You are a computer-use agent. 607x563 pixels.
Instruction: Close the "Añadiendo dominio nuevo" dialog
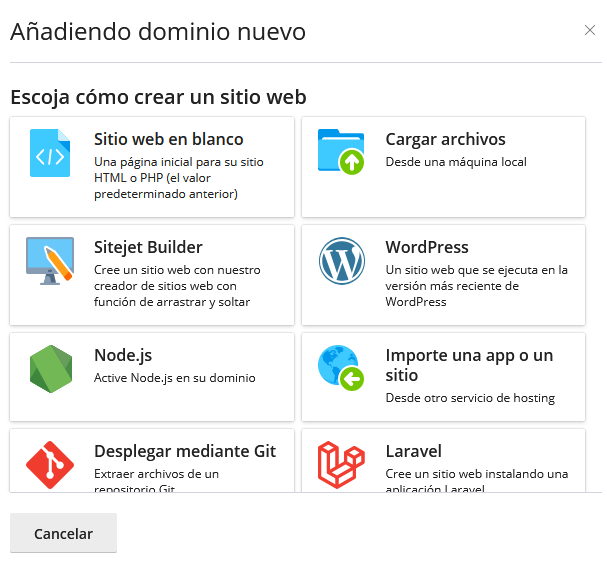(x=590, y=31)
